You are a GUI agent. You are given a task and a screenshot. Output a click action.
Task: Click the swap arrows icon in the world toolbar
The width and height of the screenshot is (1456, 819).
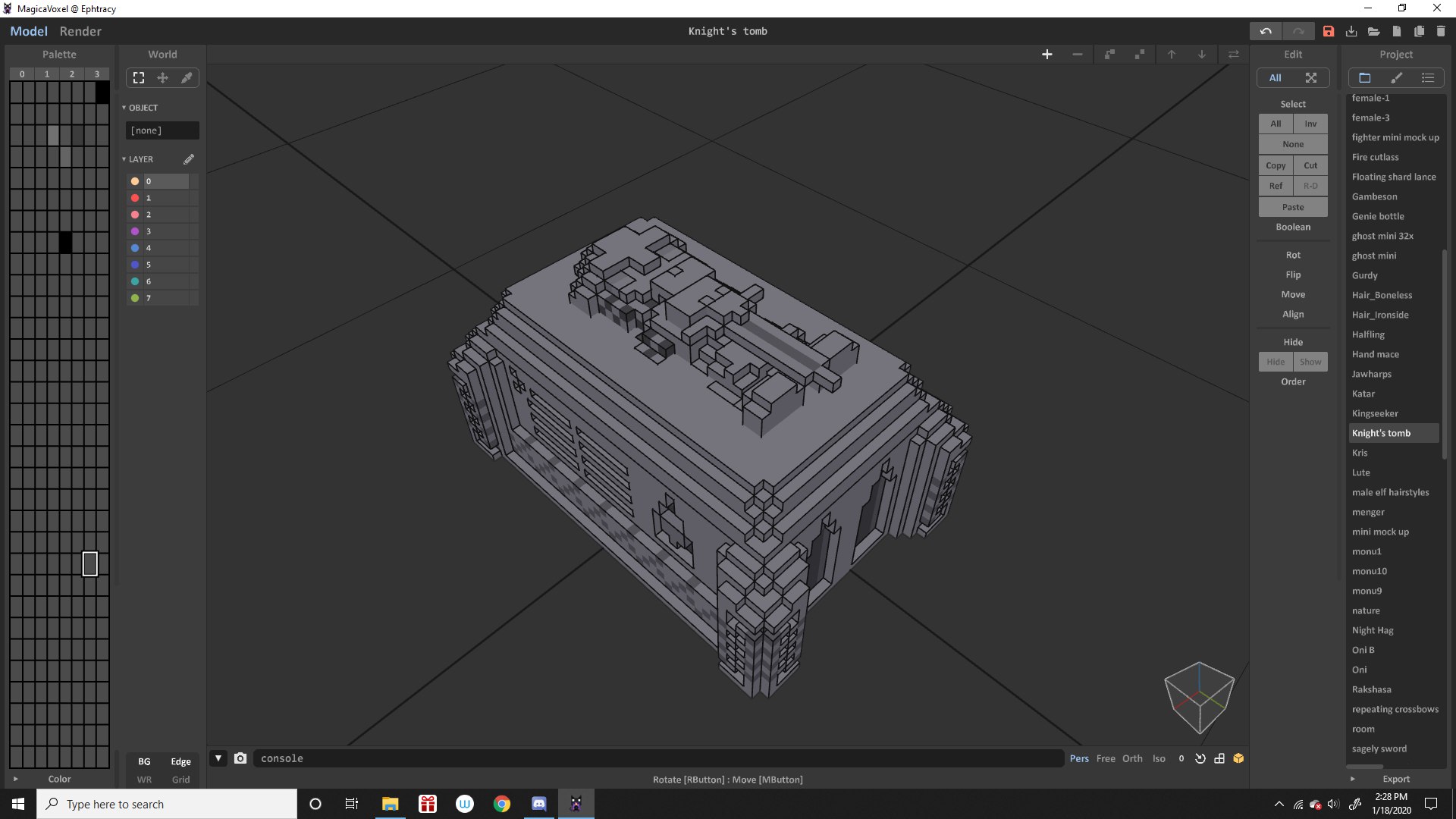tap(1234, 55)
